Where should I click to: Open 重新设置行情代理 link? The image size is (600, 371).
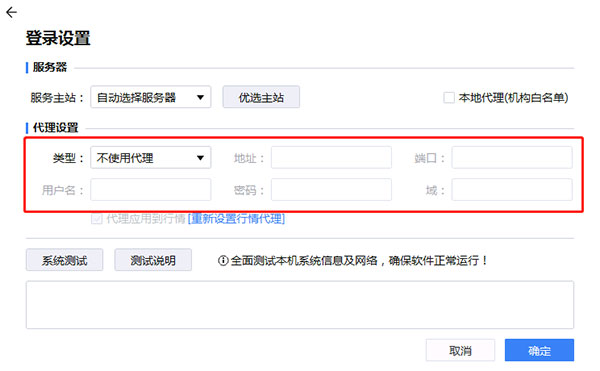tap(236, 219)
